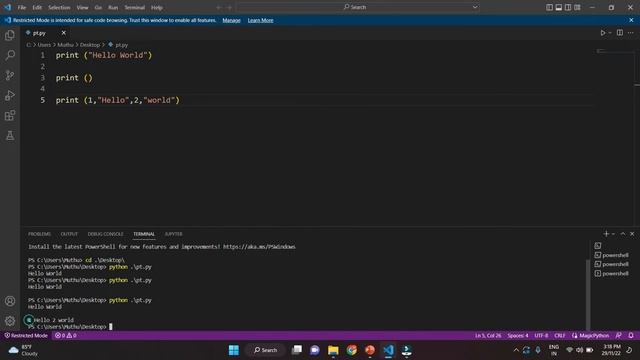Open Google Chrome from the taskbar

coord(351,350)
